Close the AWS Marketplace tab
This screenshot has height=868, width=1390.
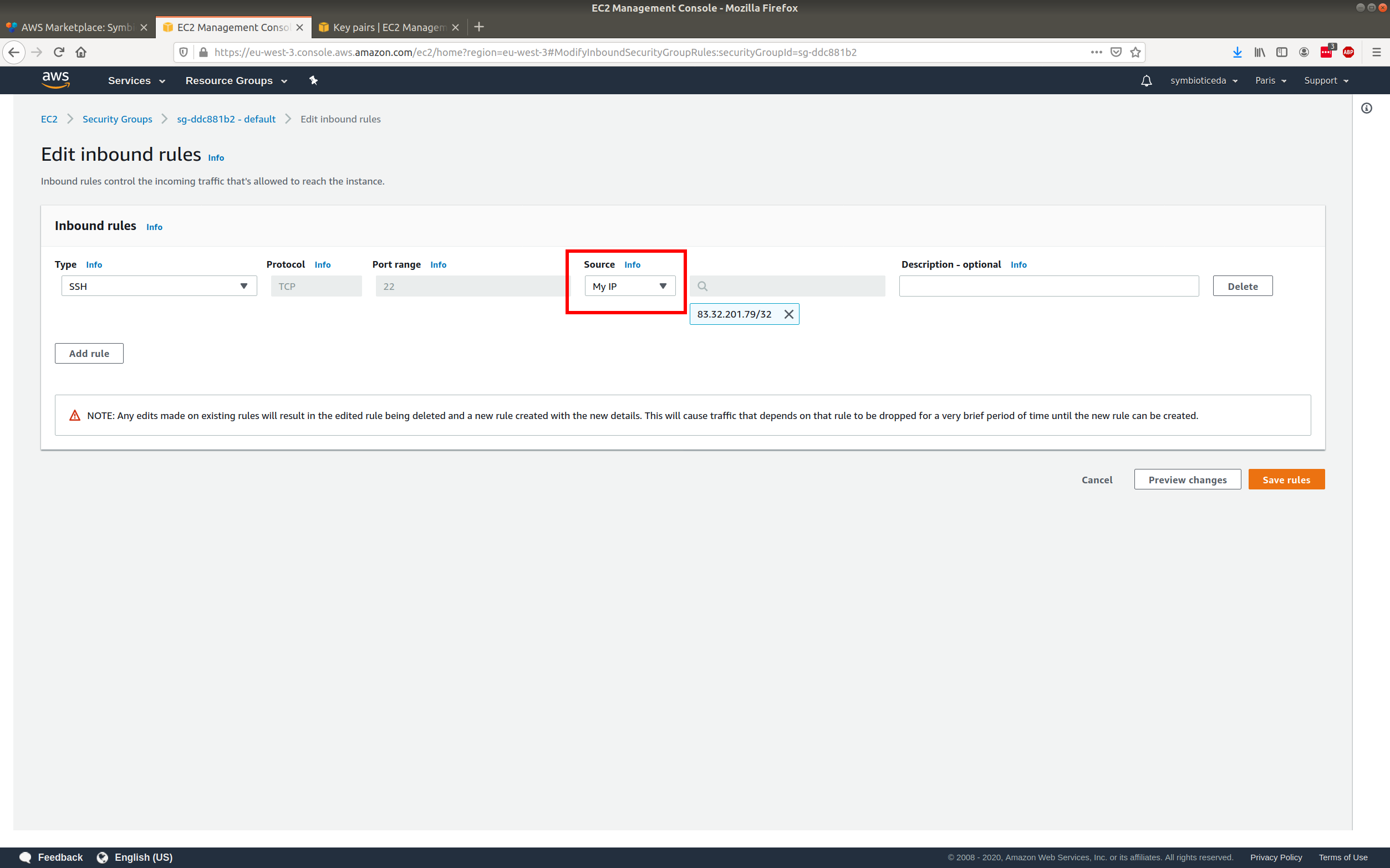pyautogui.click(x=144, y=27)
